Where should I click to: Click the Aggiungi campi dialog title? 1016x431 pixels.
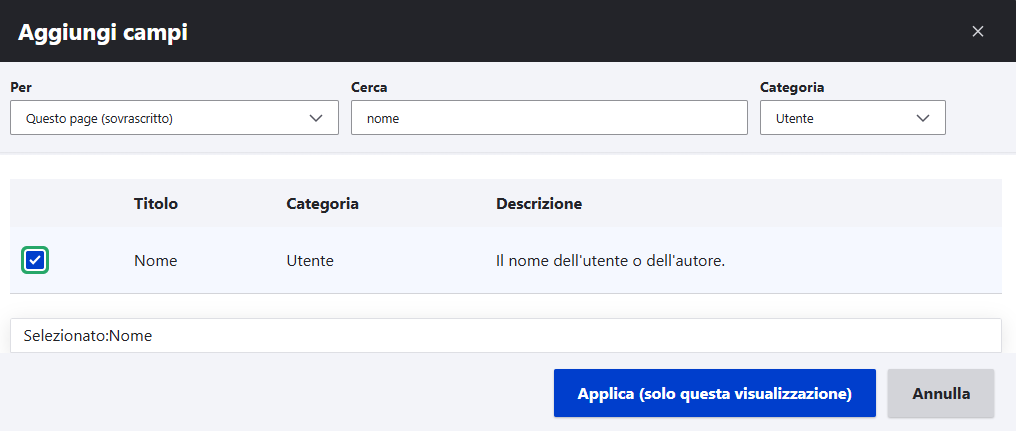103,32
